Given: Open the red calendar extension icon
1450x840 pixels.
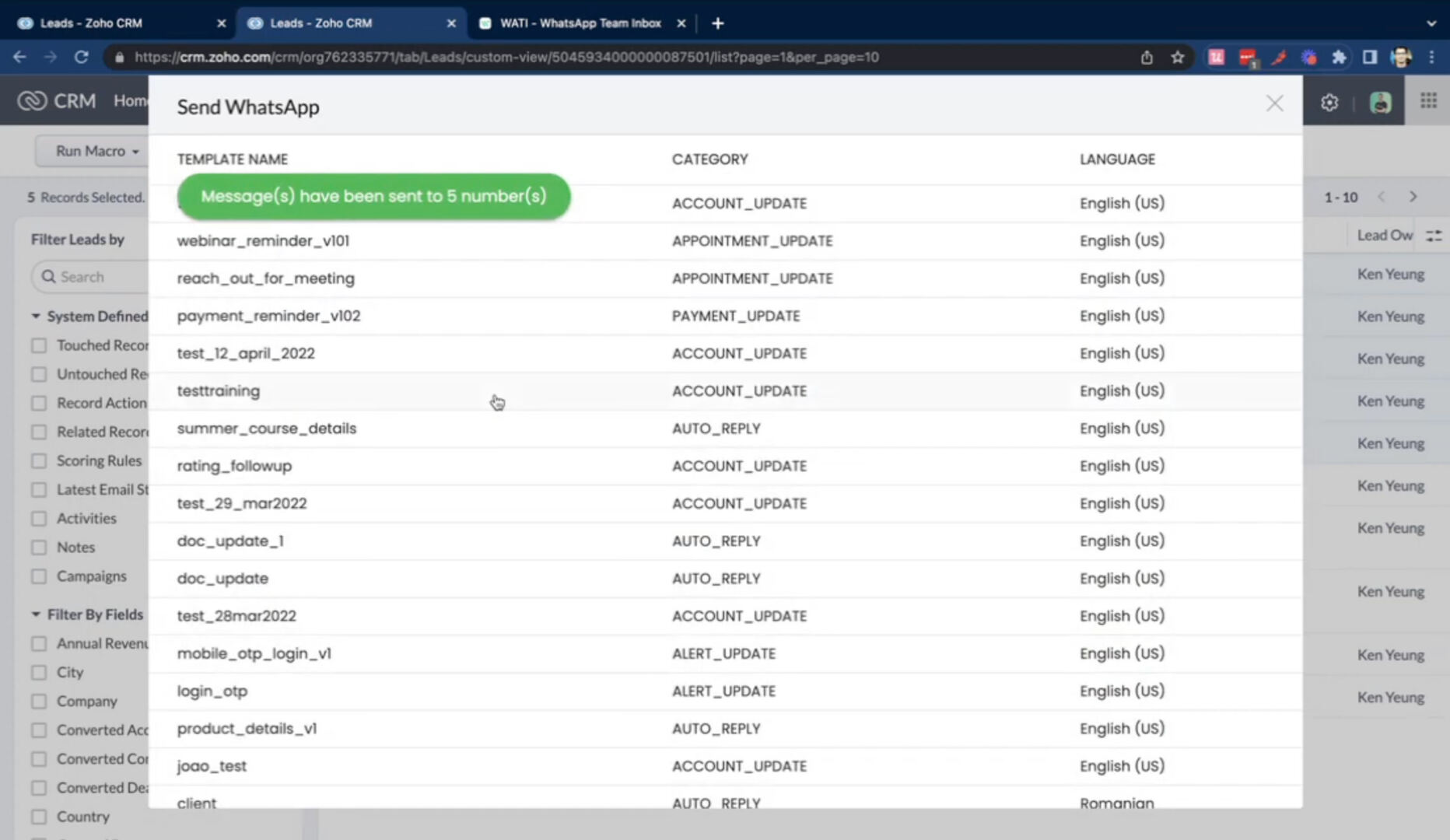Looking at the screenshot, I should point(1248,58).
